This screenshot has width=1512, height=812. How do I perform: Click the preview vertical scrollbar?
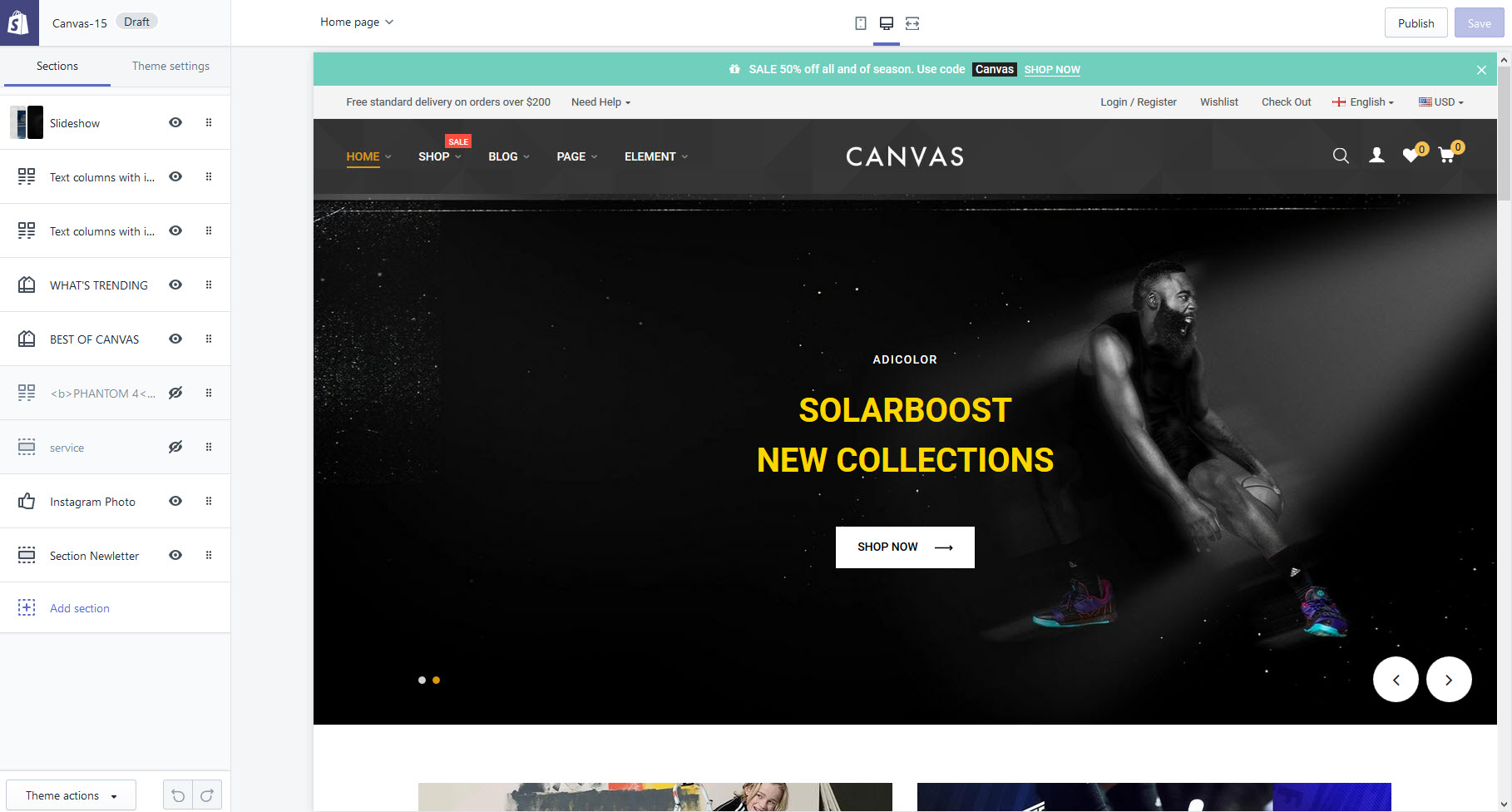1504,133
